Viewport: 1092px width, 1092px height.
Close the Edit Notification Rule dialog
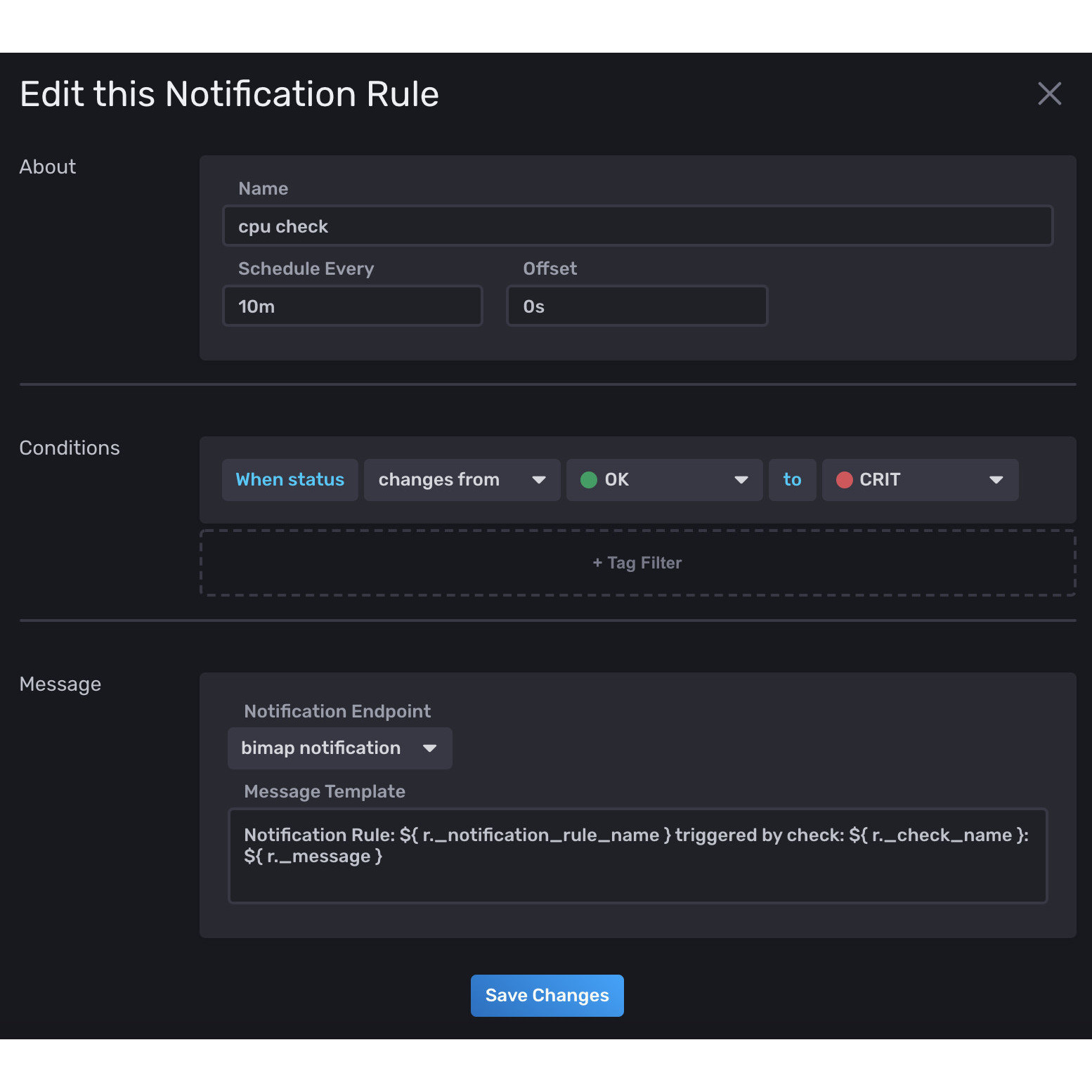[x=1049, y=93]
